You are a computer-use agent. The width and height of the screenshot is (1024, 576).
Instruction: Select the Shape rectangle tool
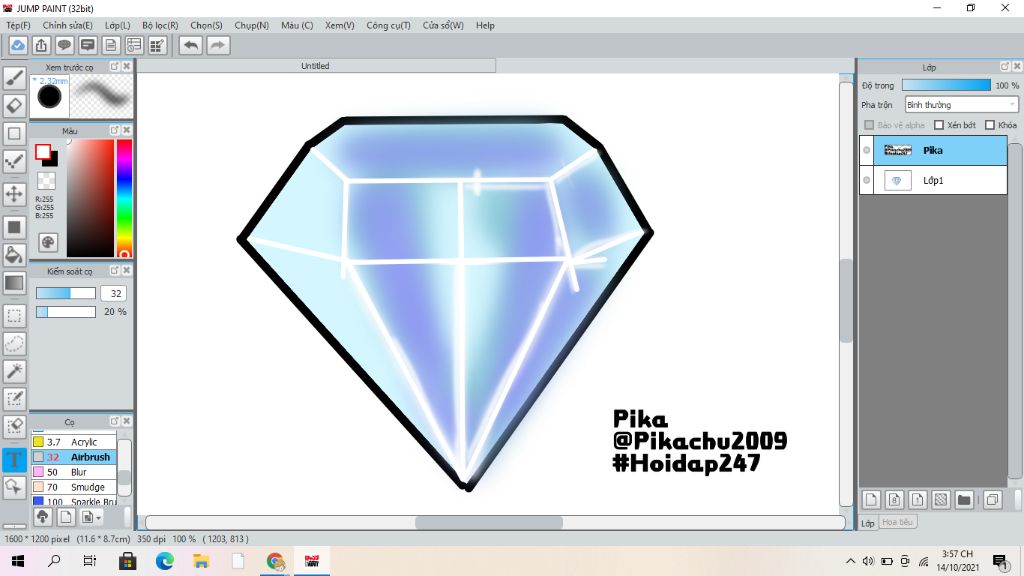(14, 134)
